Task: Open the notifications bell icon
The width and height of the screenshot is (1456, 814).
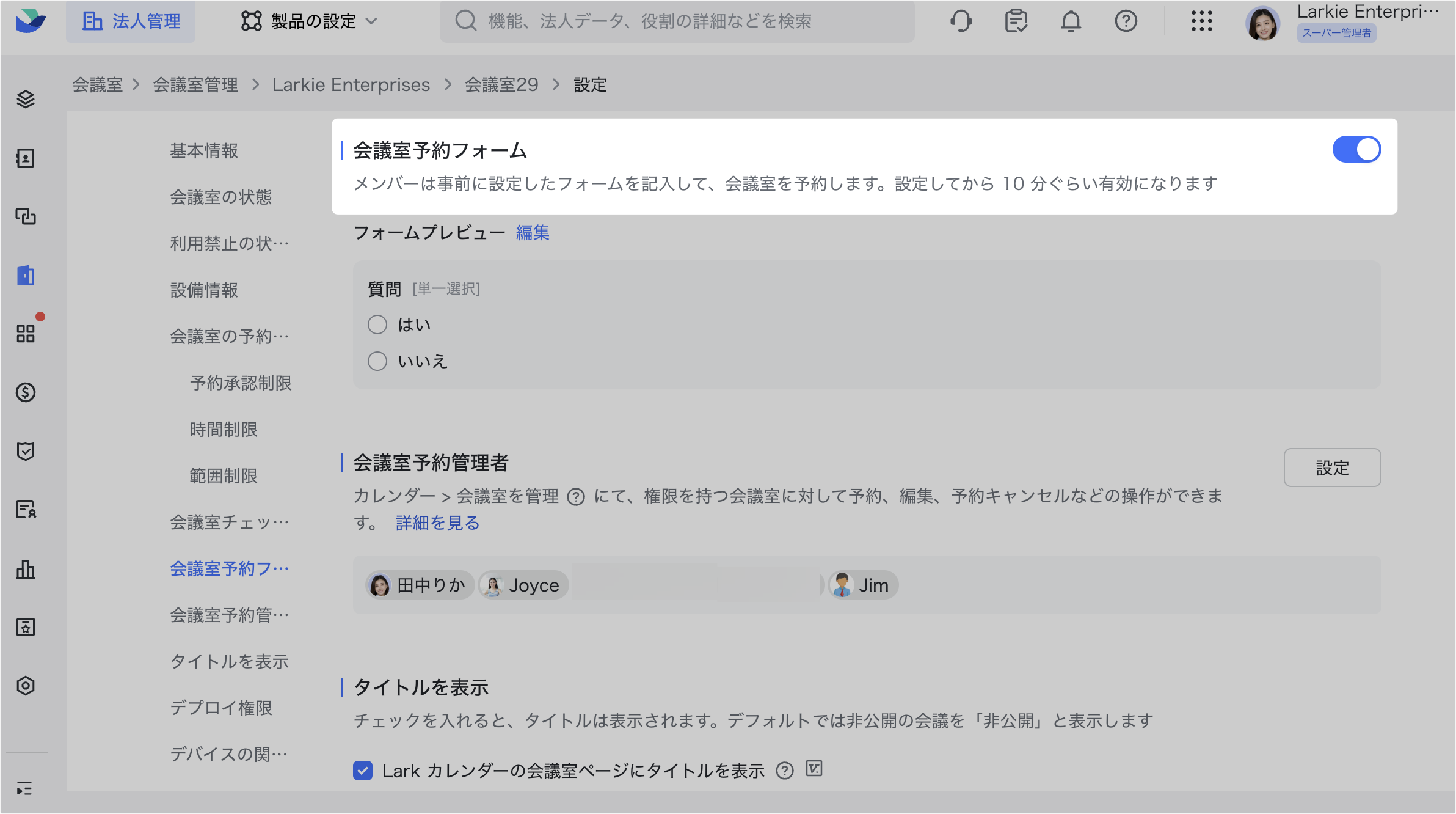Action: (1071, 21)
